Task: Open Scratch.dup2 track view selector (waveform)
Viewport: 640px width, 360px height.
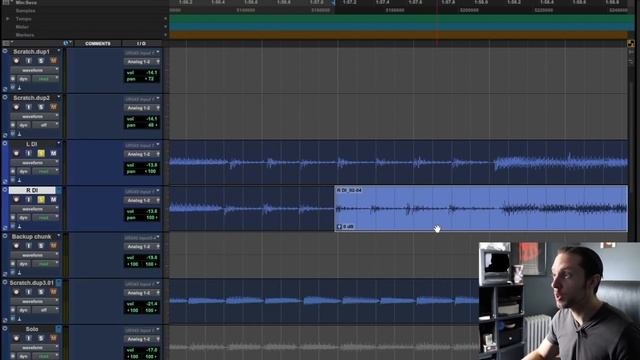Action: click(34, 116)
